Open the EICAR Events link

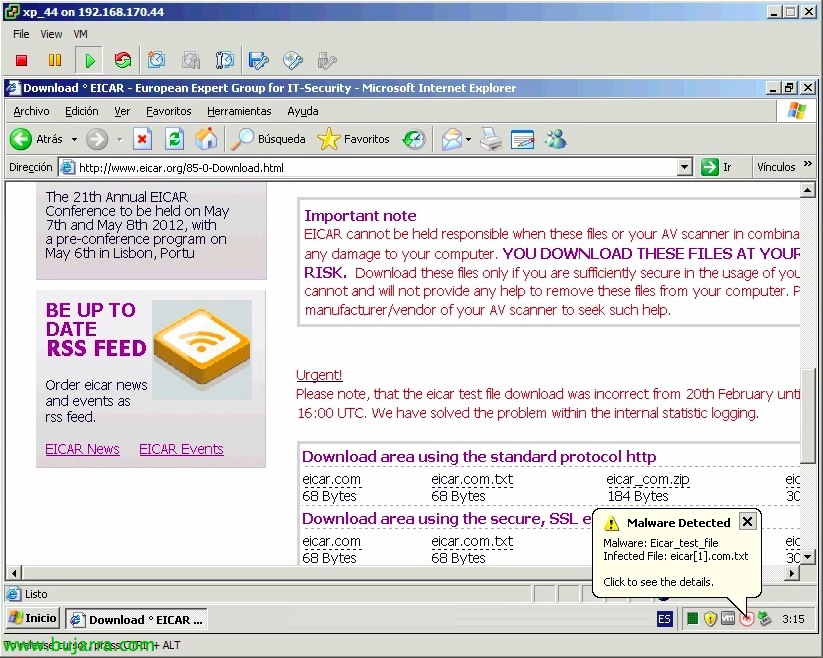[181, 449]
